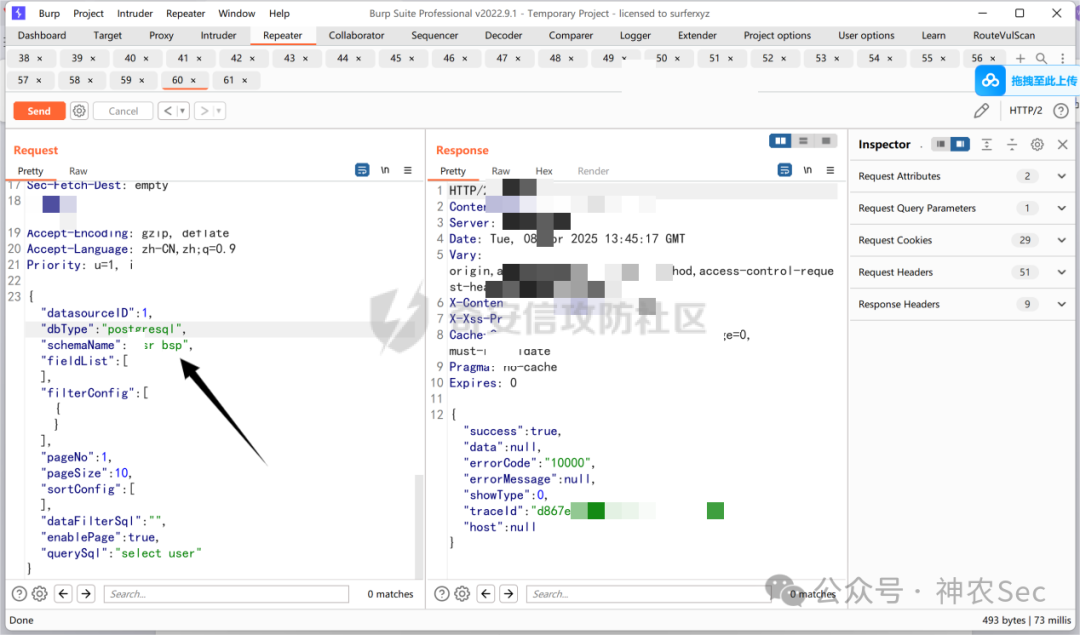Focus the Response search field
Image resolution: width=1080 pixels, height=635 pixels.
(647, 594)
